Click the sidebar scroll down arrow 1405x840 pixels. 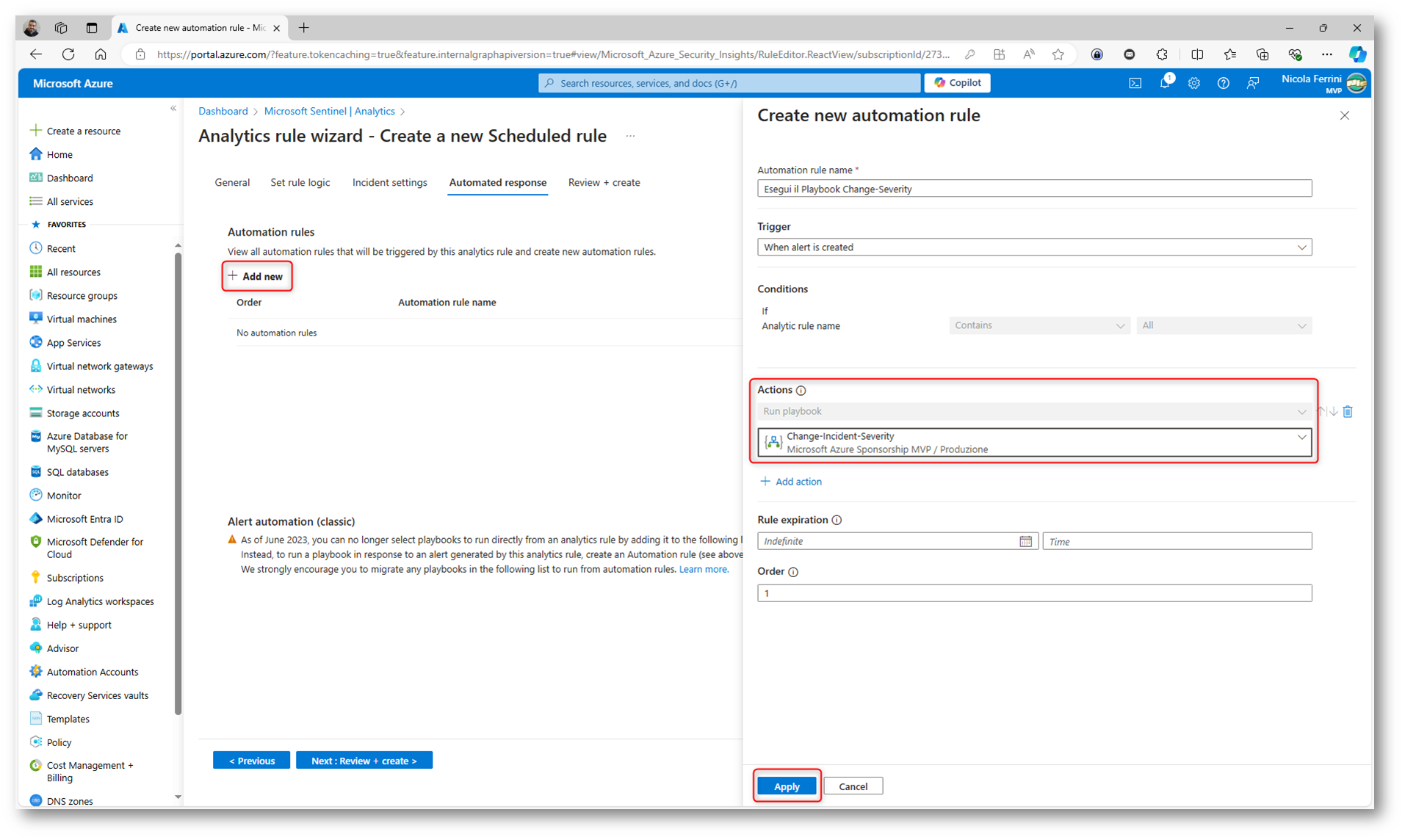tap(178, 797)
